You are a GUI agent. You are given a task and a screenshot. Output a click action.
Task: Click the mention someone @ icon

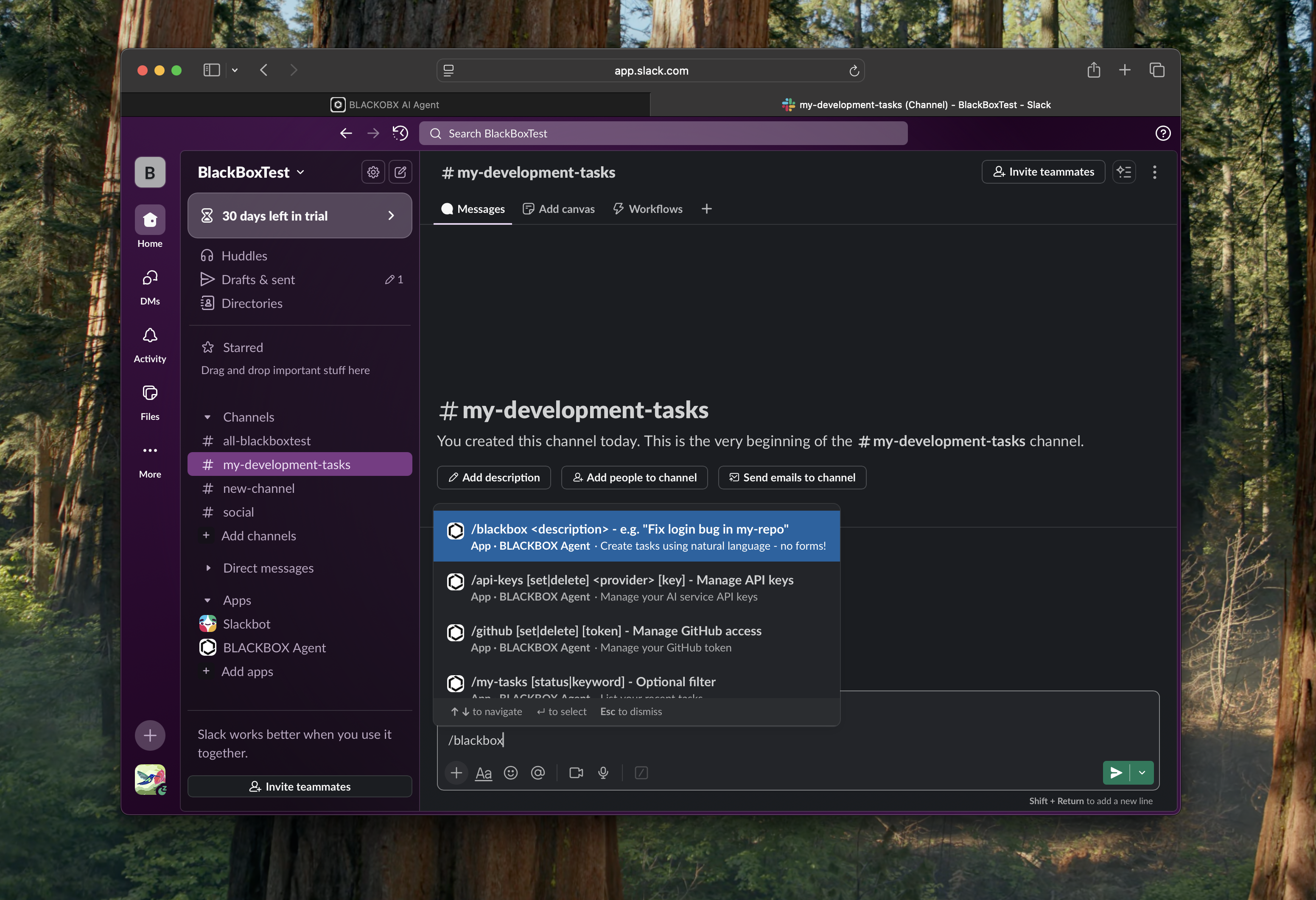(538, 773)
